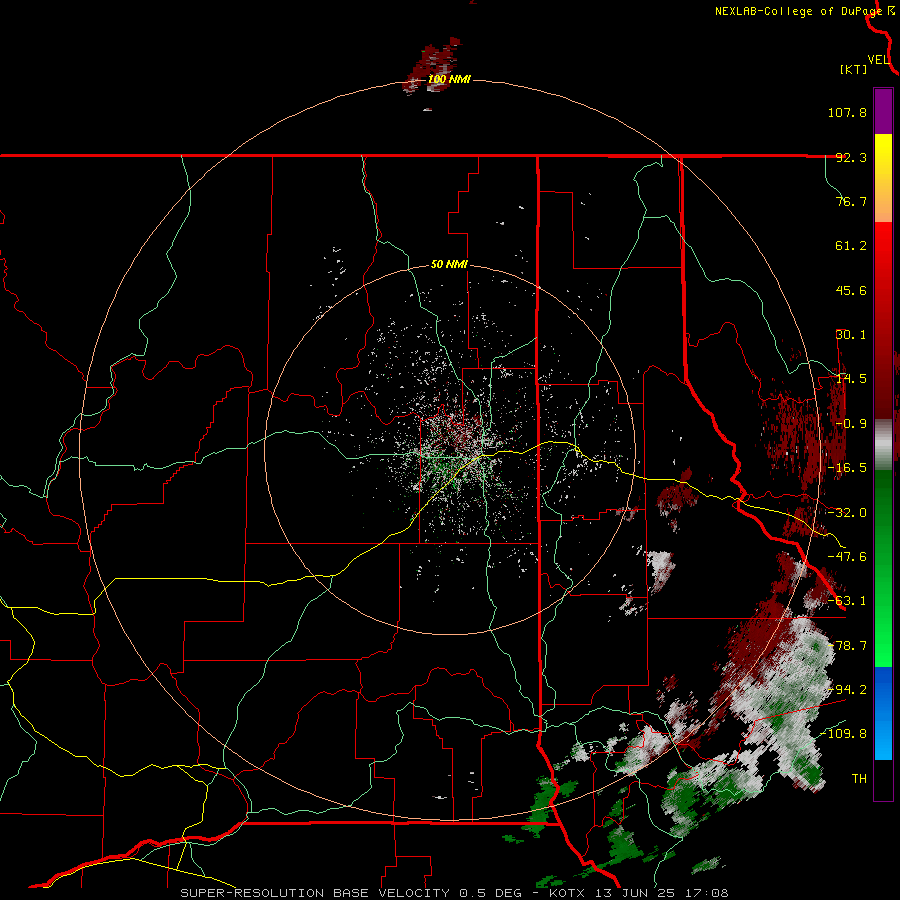Pick the blue segment of velocity color bar

[x=883, y=713]
